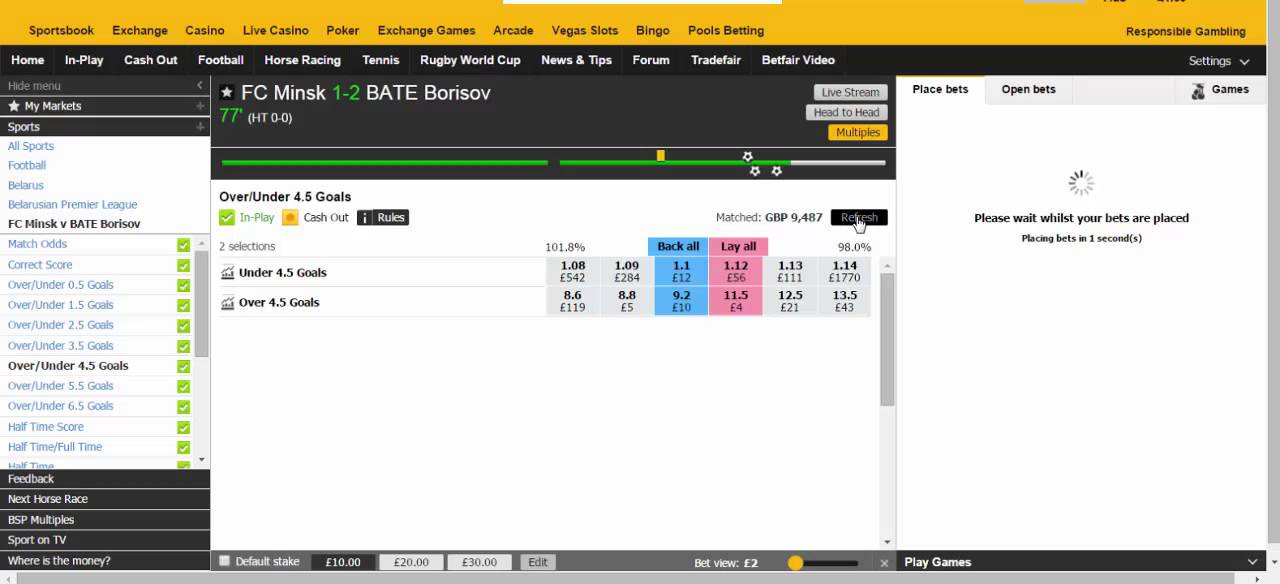Open Rugby World Cup navigation item

tap(470, 60)
